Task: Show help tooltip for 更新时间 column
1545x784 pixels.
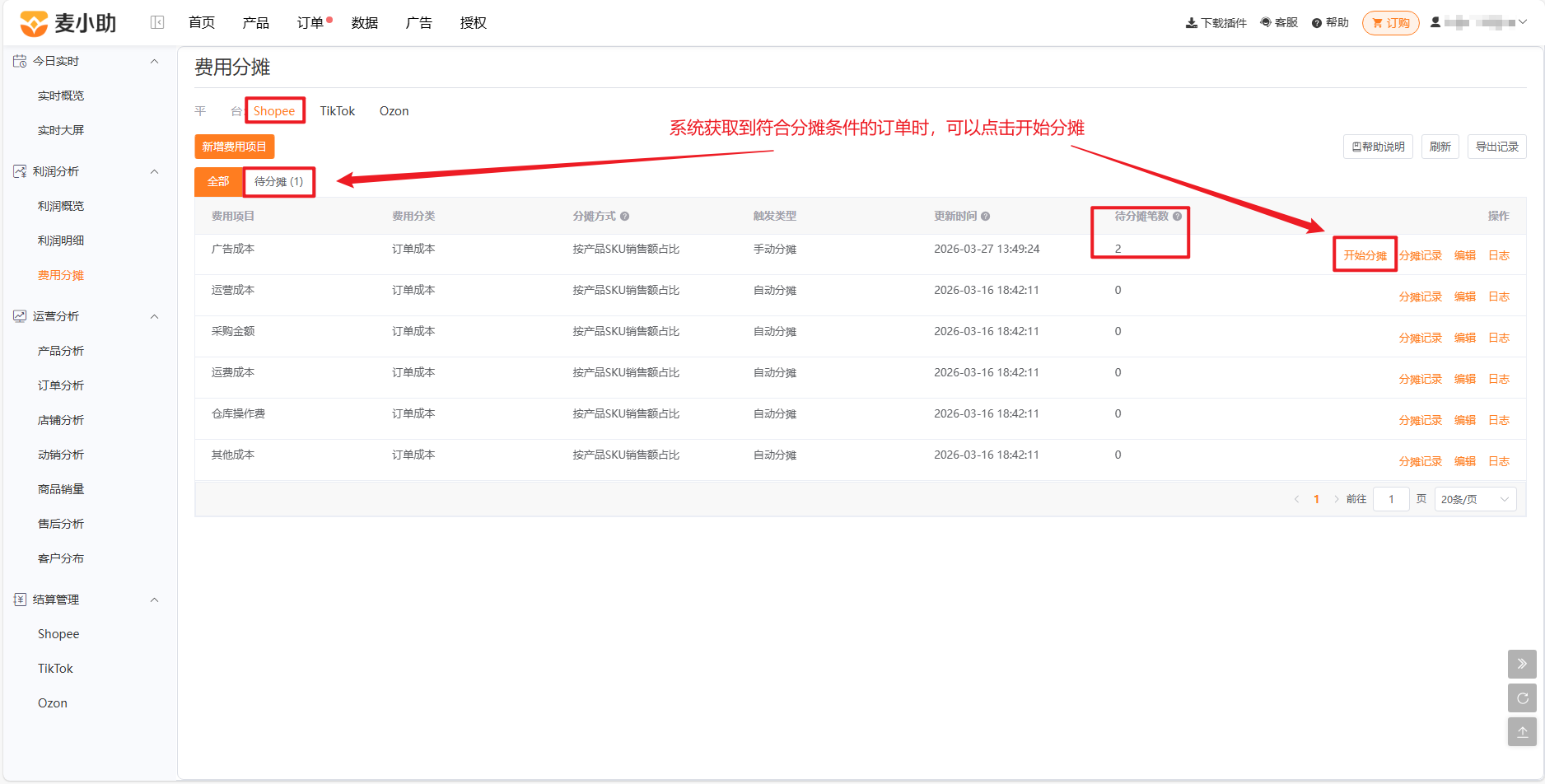Action: 985,217
